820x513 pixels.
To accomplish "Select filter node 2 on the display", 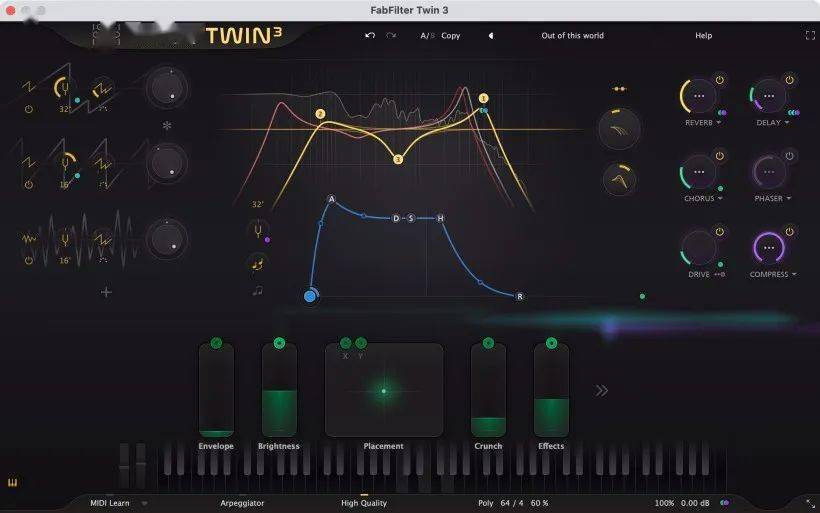I will 320,114.
